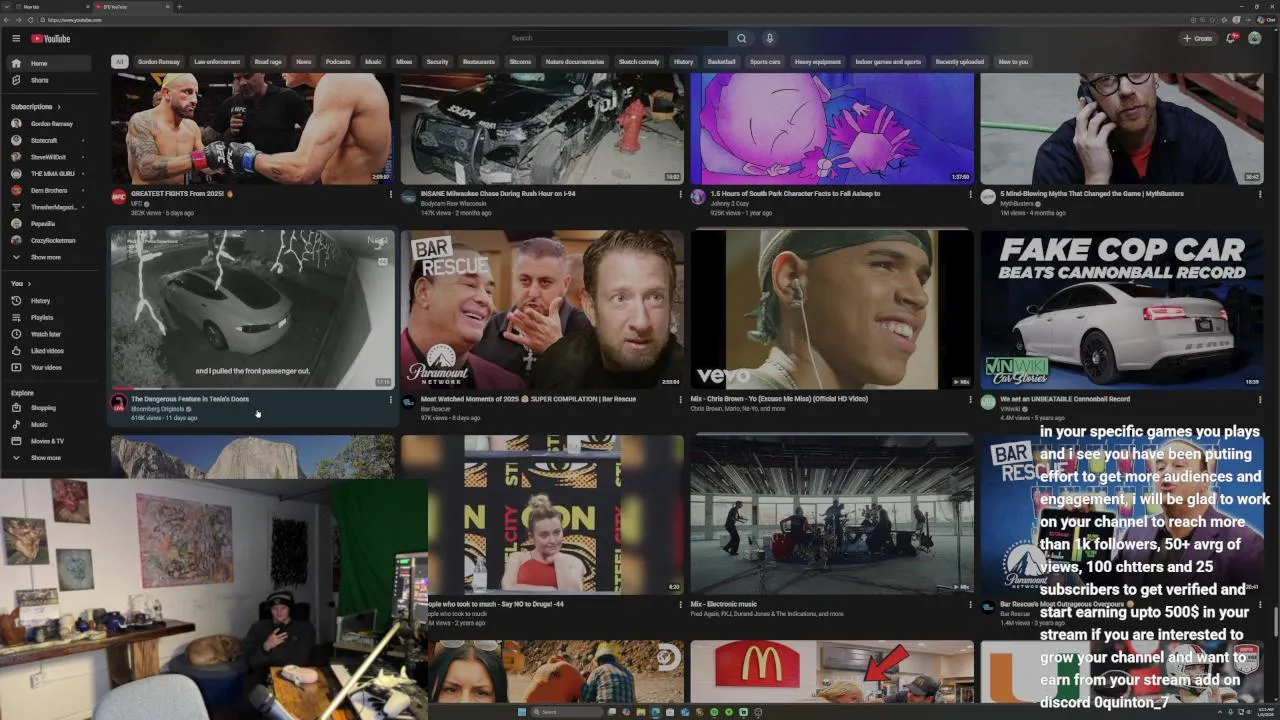1280x720 pixels.
Task: Open the Windows Start button
Action: pyautogui.click(x=522, y=712)
